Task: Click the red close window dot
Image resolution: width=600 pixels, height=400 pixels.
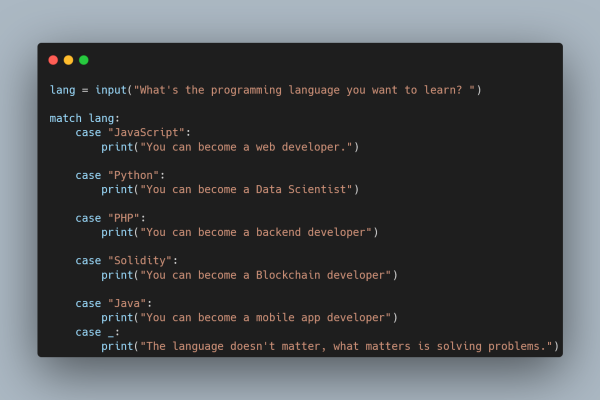Action: pyautogui.click(x=53, y=60)
